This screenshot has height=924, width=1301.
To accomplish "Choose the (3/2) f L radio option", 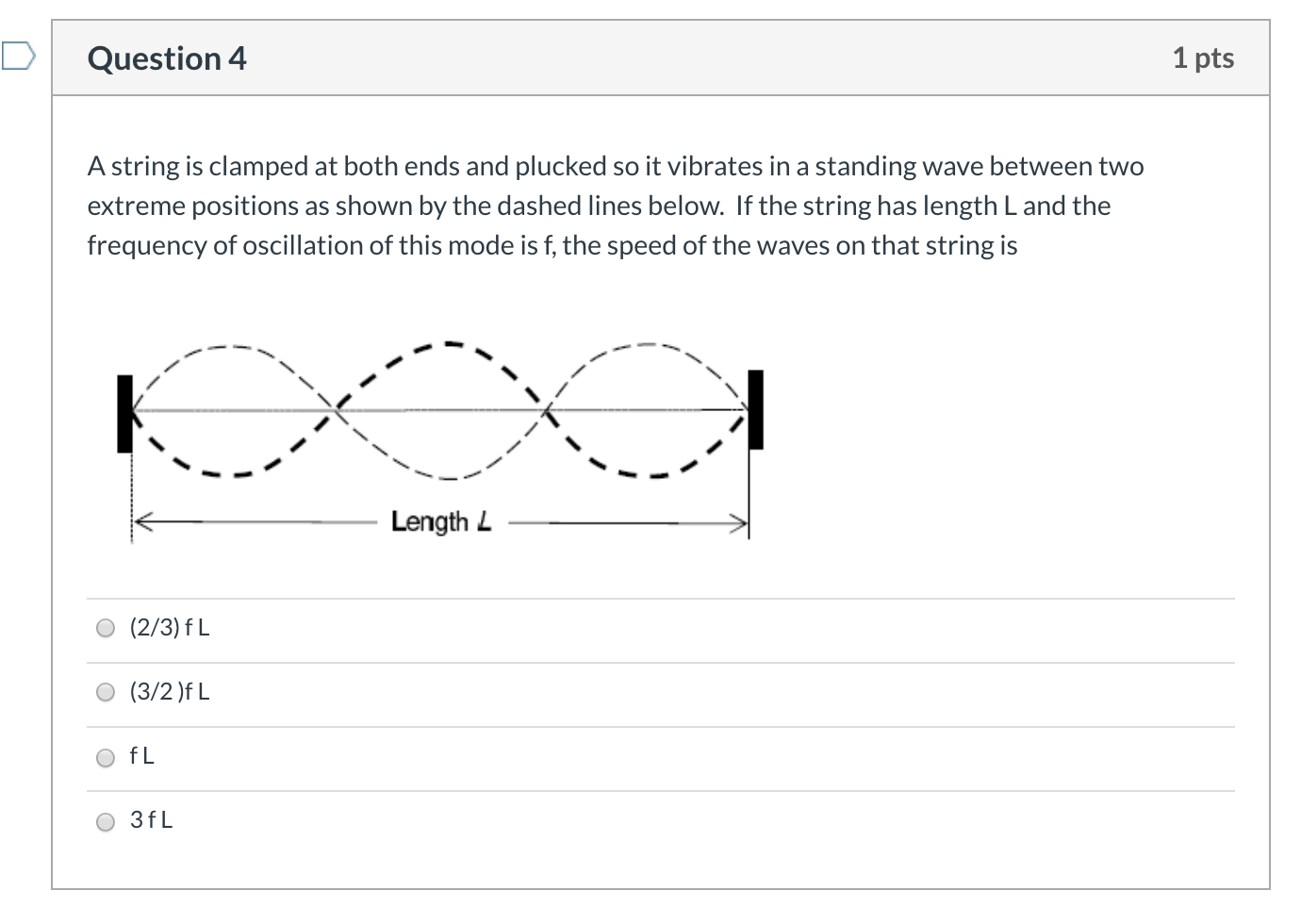I will tap(106, 692).
